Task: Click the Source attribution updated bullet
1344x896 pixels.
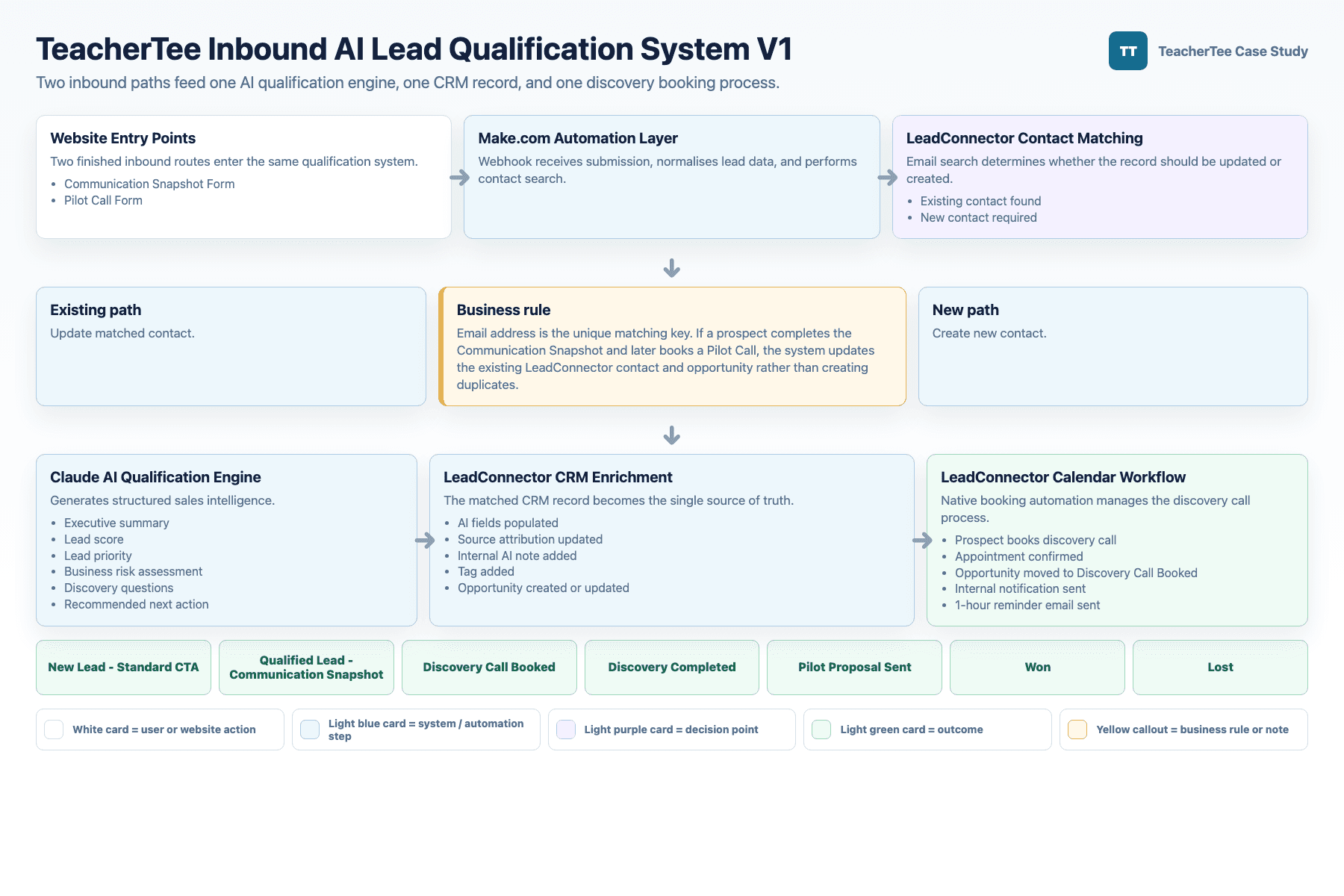Action: point(530,539)
